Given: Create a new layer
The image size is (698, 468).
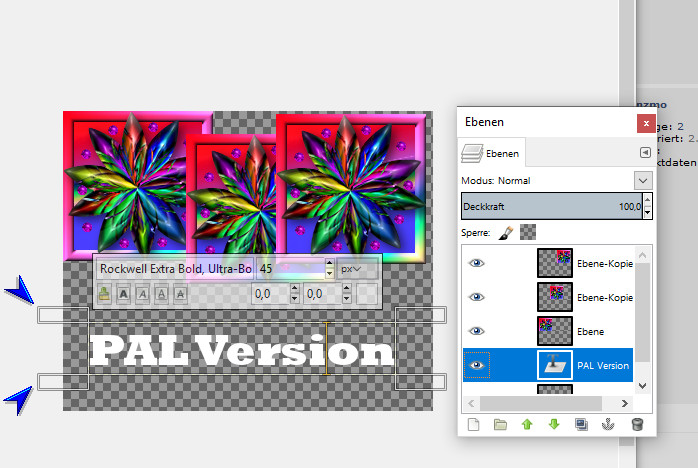Looking at the screenshot, I should [474, 424].
